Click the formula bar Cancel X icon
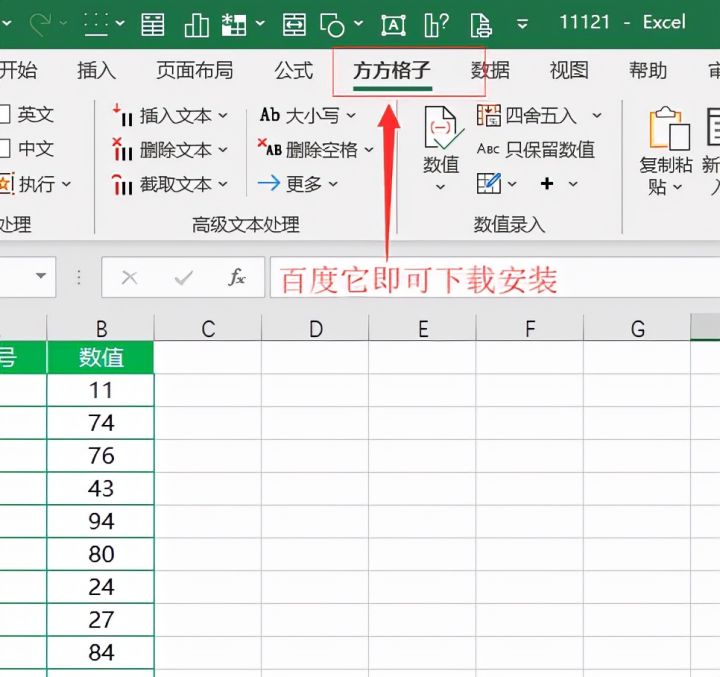 (x=129, y=277)
